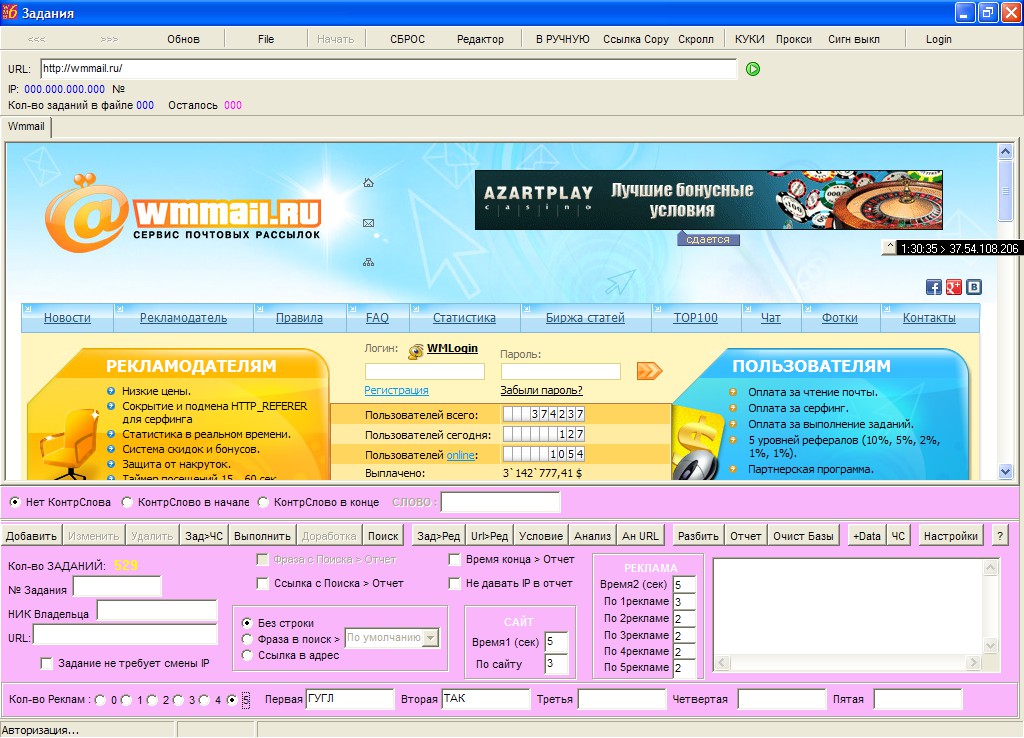Select Ссылка в адрес radio option
The height and width of the screenshot is (738, 1024).
247,654
